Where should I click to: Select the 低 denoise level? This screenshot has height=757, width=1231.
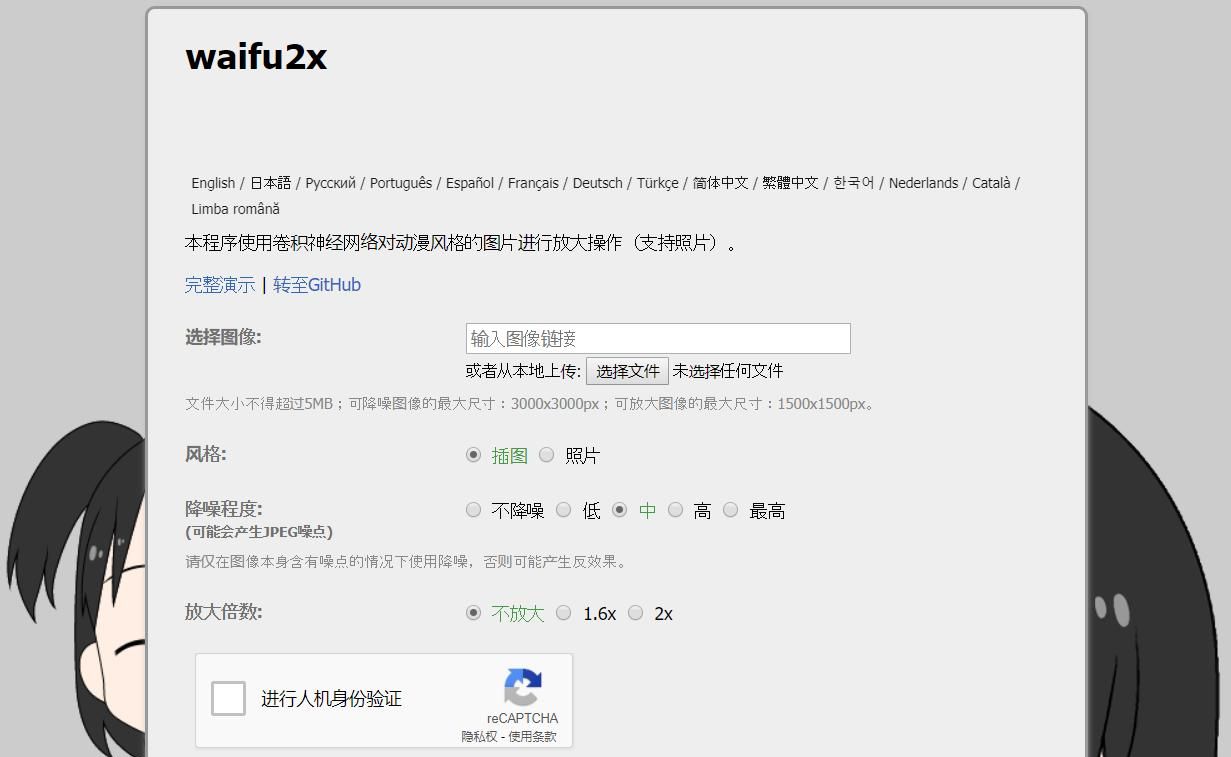click(x=563, y=510)
